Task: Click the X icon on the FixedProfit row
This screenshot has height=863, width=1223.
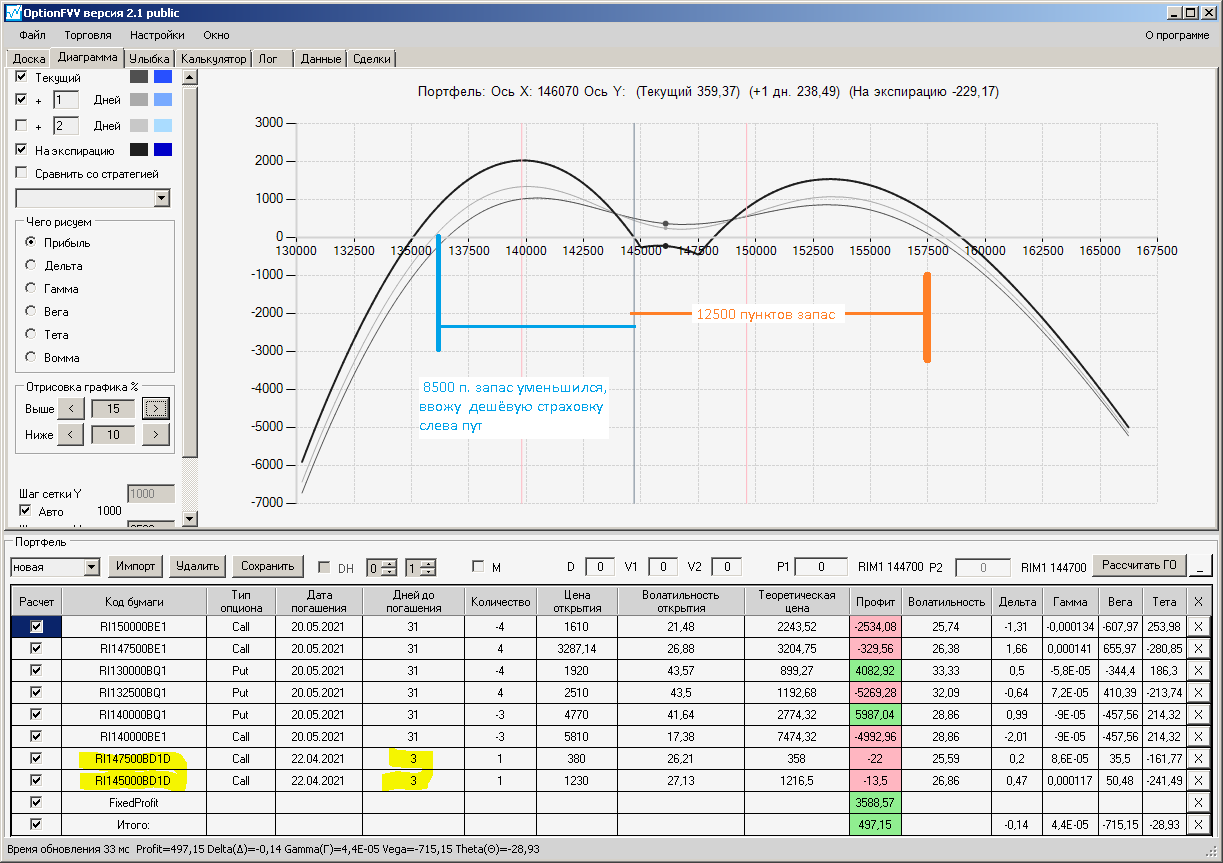Action: pos(1198,802)
